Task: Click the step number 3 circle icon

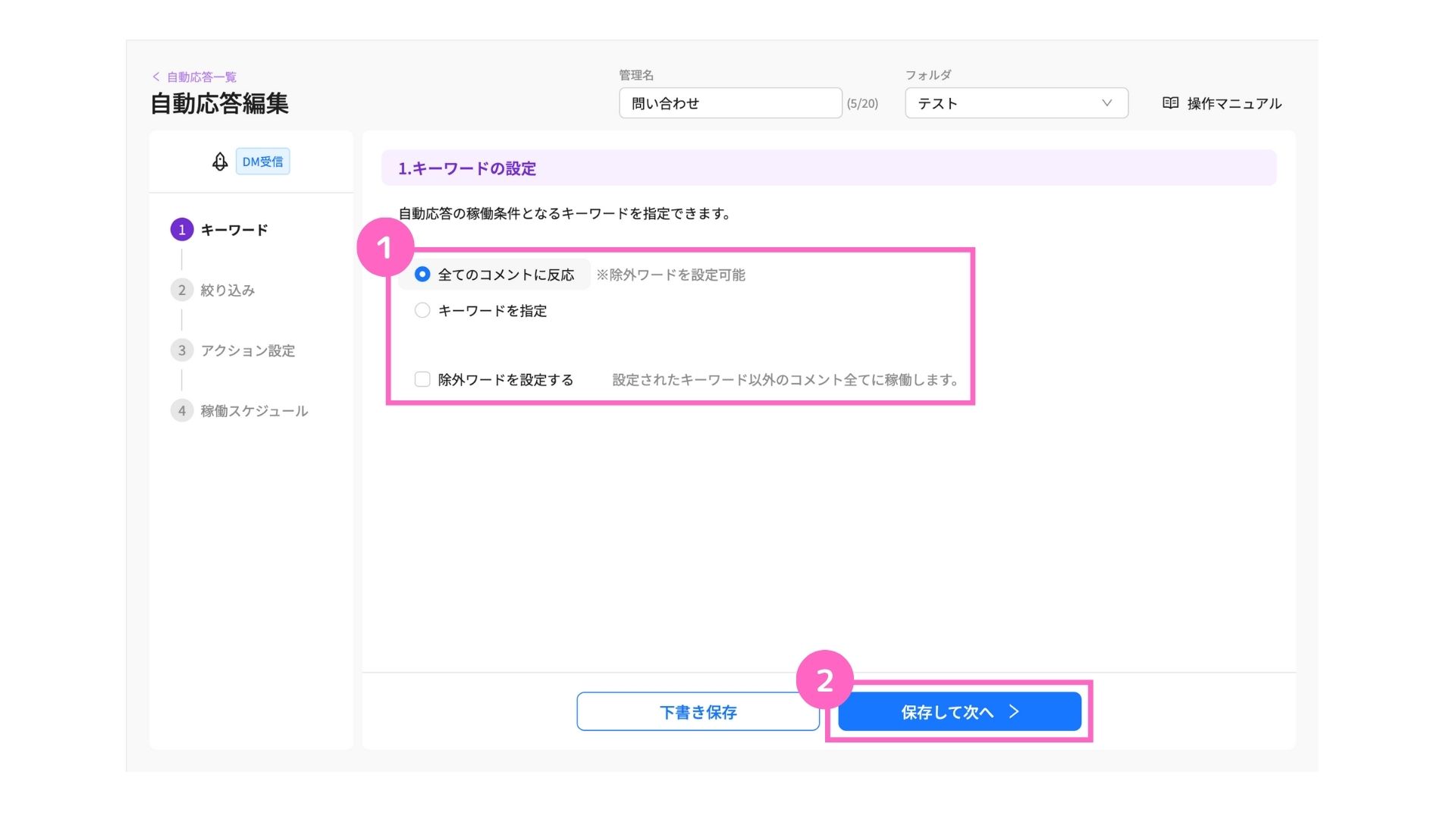Action: point(182,350)
